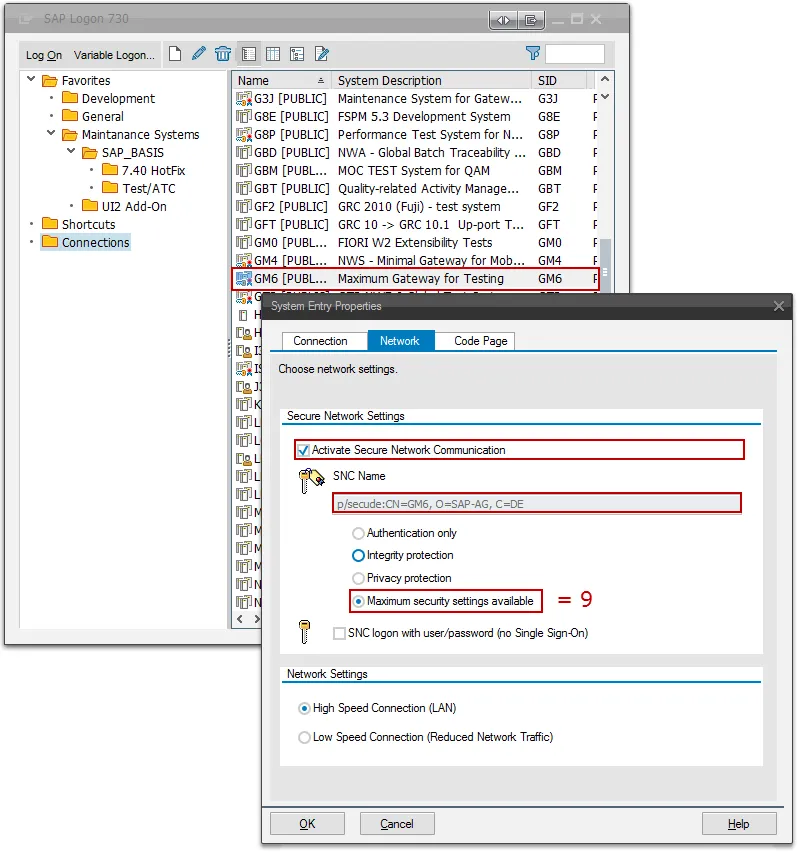Open the filter icon near the search box
802x855 pixels.
[x=532, y=53]
